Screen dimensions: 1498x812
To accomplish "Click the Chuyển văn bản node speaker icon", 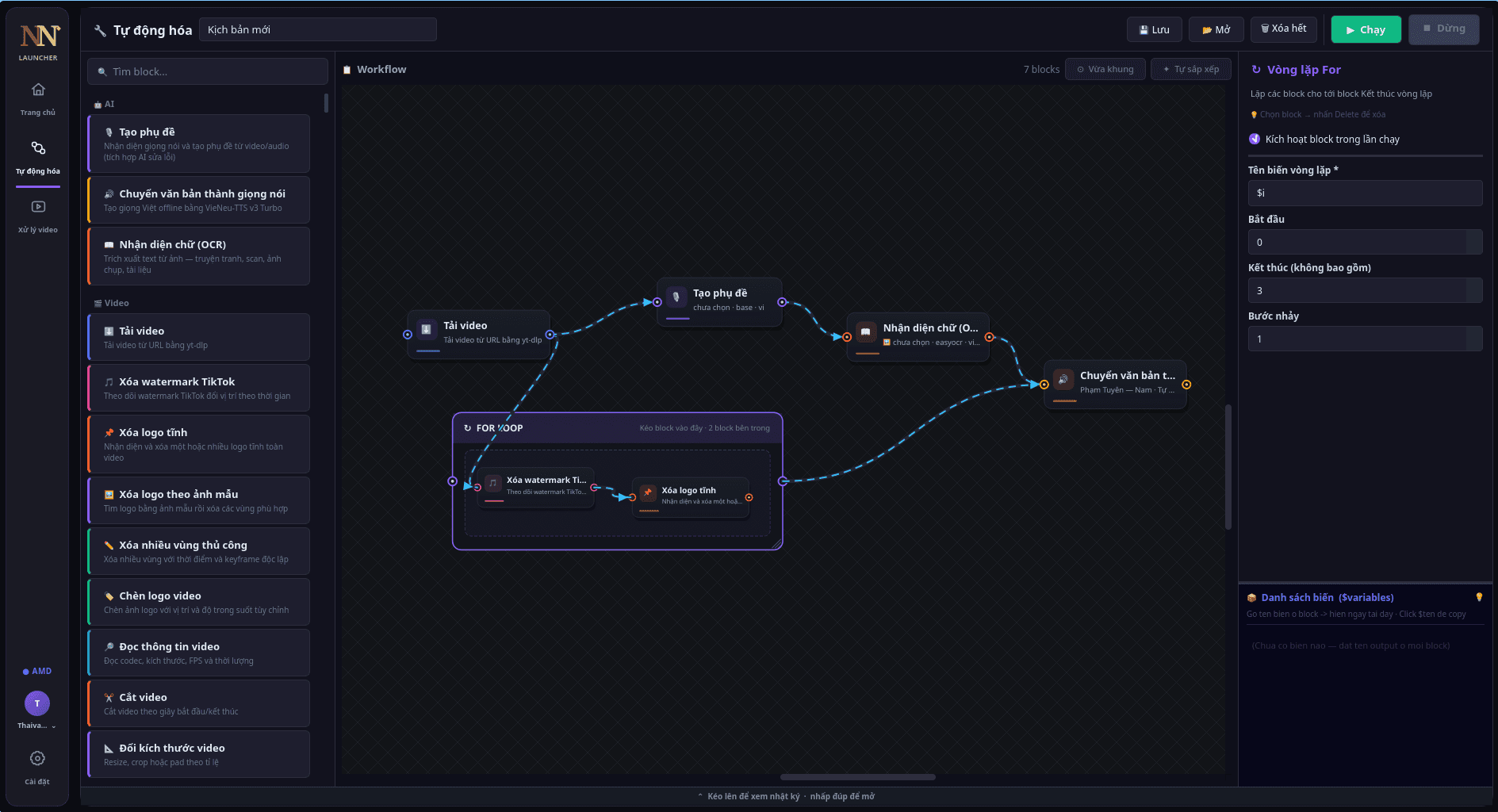I will [1063, 380].
